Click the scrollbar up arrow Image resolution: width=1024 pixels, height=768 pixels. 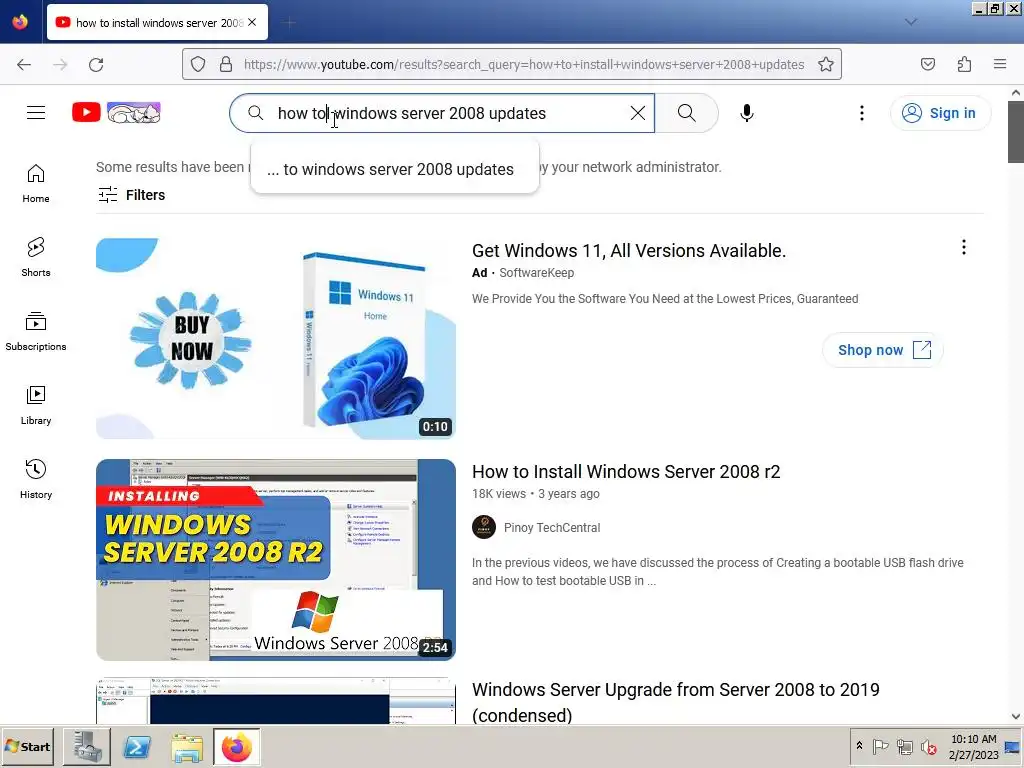[x=1016, y=93]
